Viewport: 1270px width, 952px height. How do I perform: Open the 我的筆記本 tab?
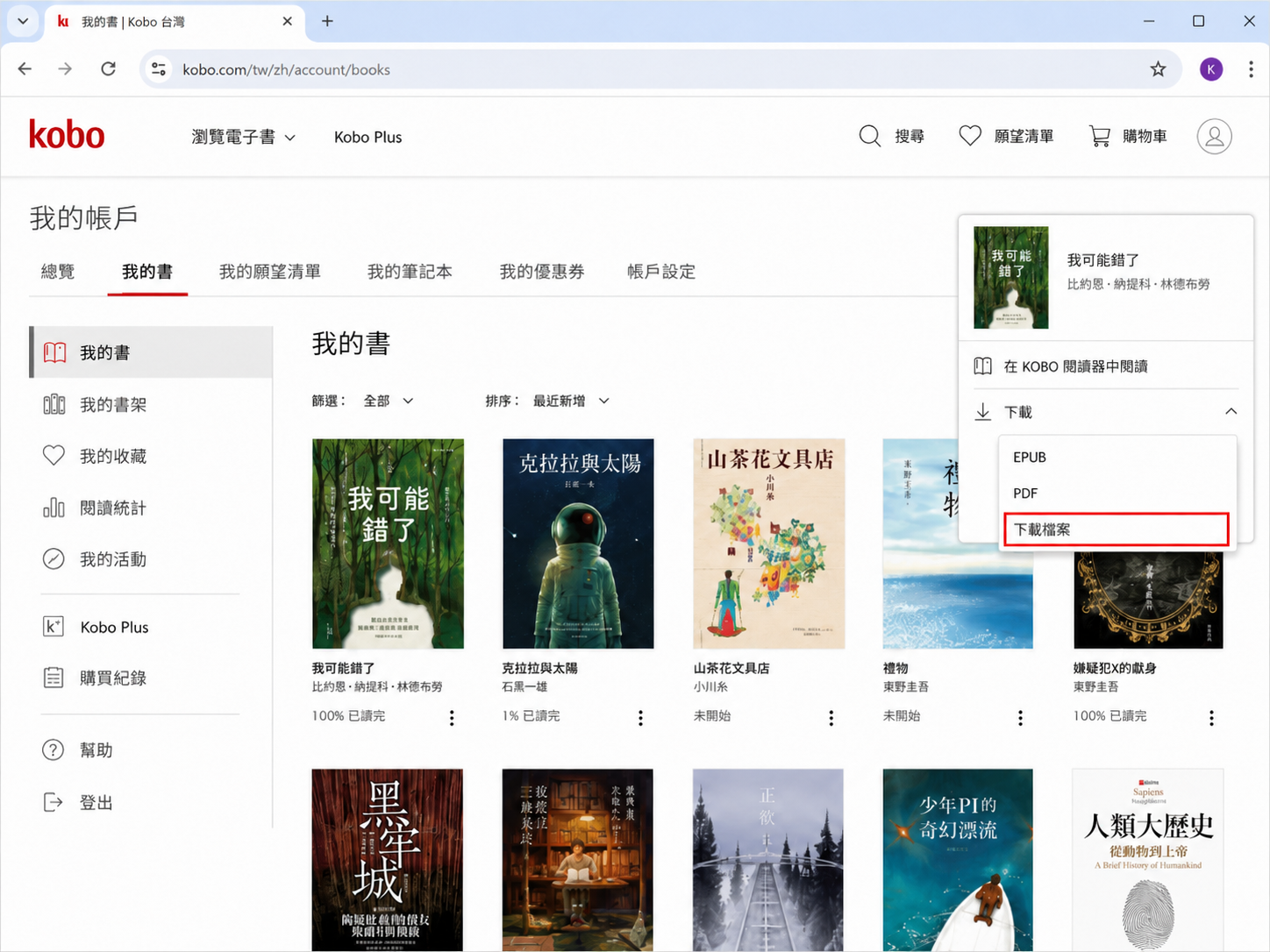pyautogui.click(x=410, y=272)
